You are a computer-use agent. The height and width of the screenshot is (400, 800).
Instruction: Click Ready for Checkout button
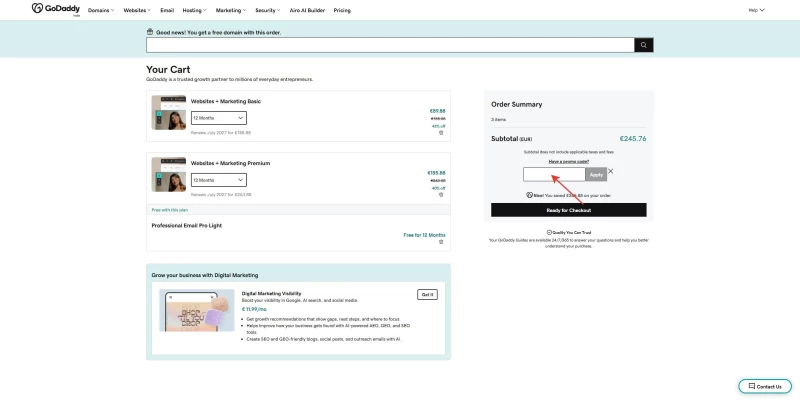pos(568,210)
